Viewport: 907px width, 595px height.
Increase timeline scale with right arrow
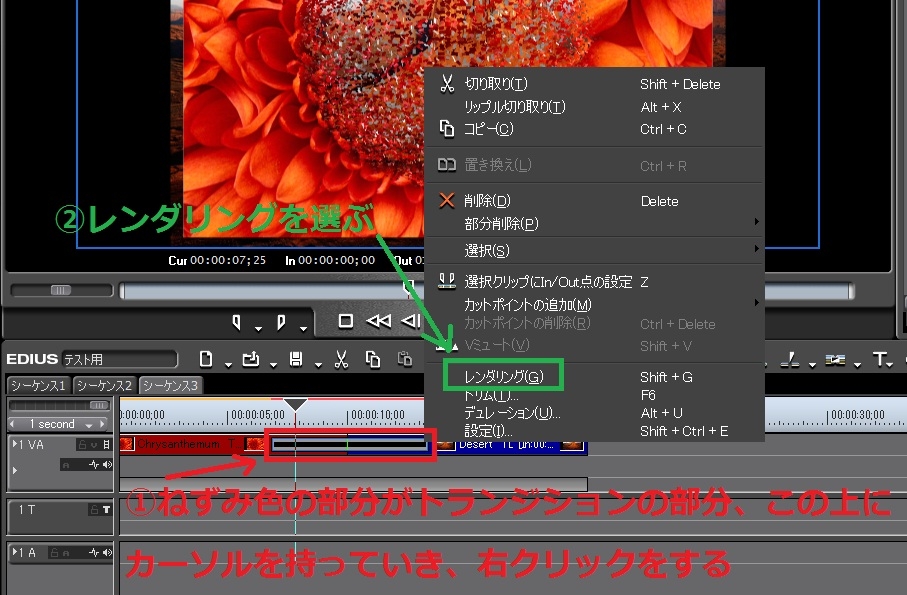click(103, 424)
